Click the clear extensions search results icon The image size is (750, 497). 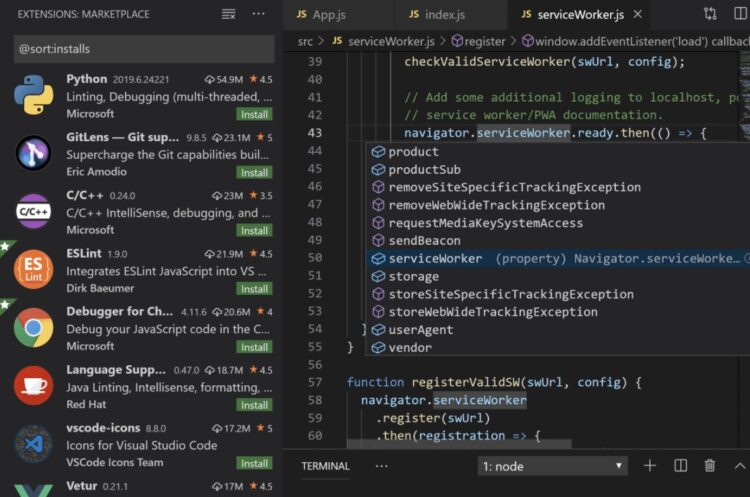click(229, 14)
